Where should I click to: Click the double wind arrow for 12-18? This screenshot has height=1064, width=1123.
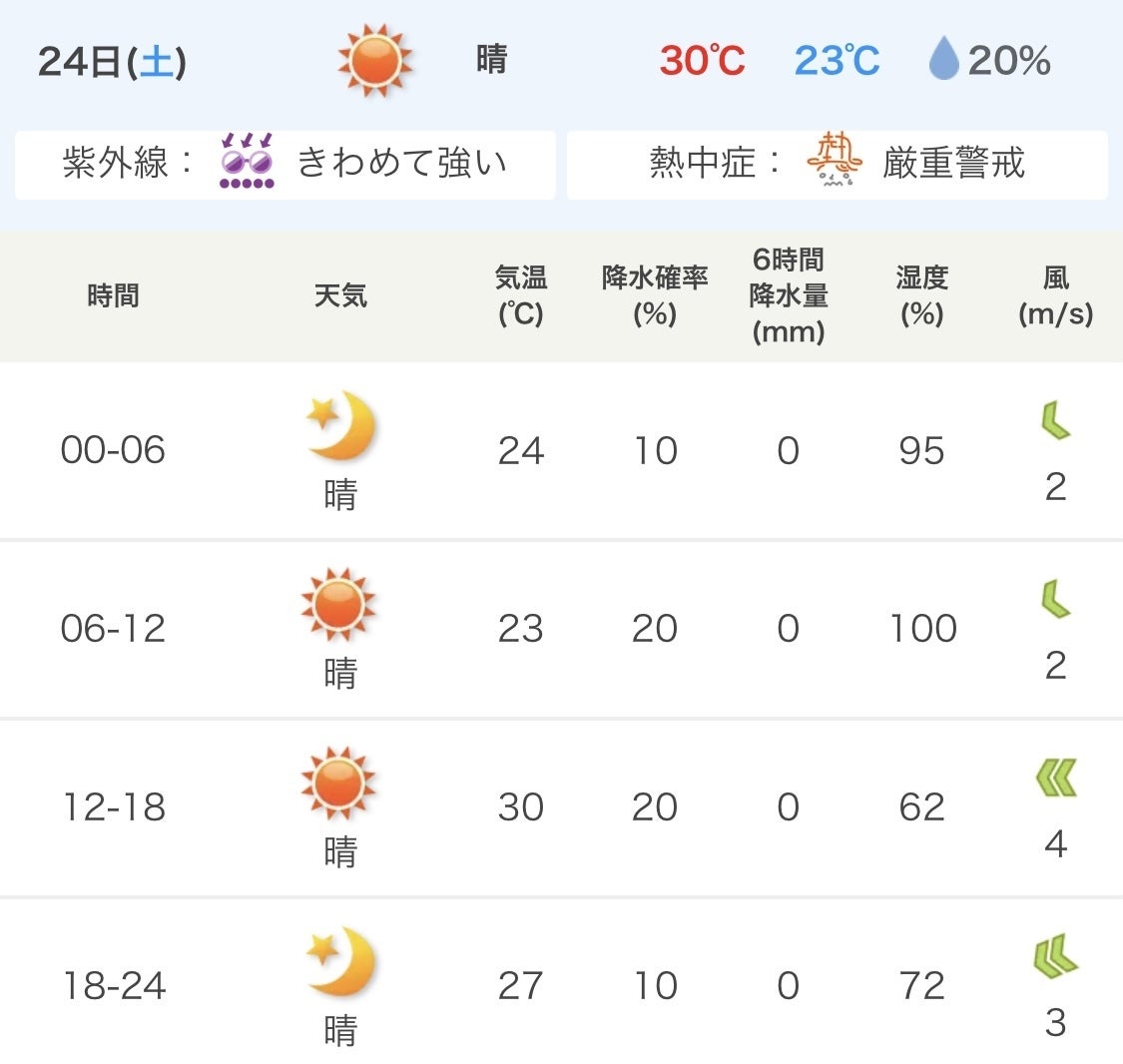[x=1055, y=779]
